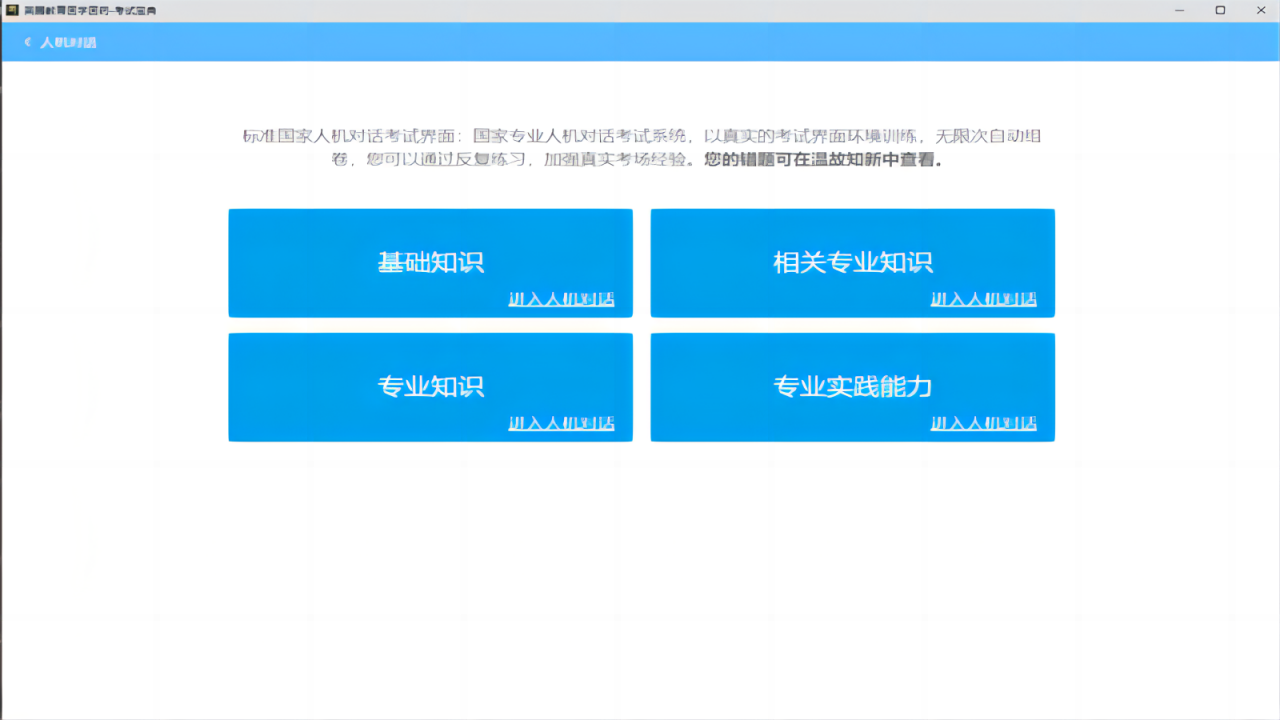Minimize the exam application window
Screen dimensions: 1280x720
pos(1179,10)
